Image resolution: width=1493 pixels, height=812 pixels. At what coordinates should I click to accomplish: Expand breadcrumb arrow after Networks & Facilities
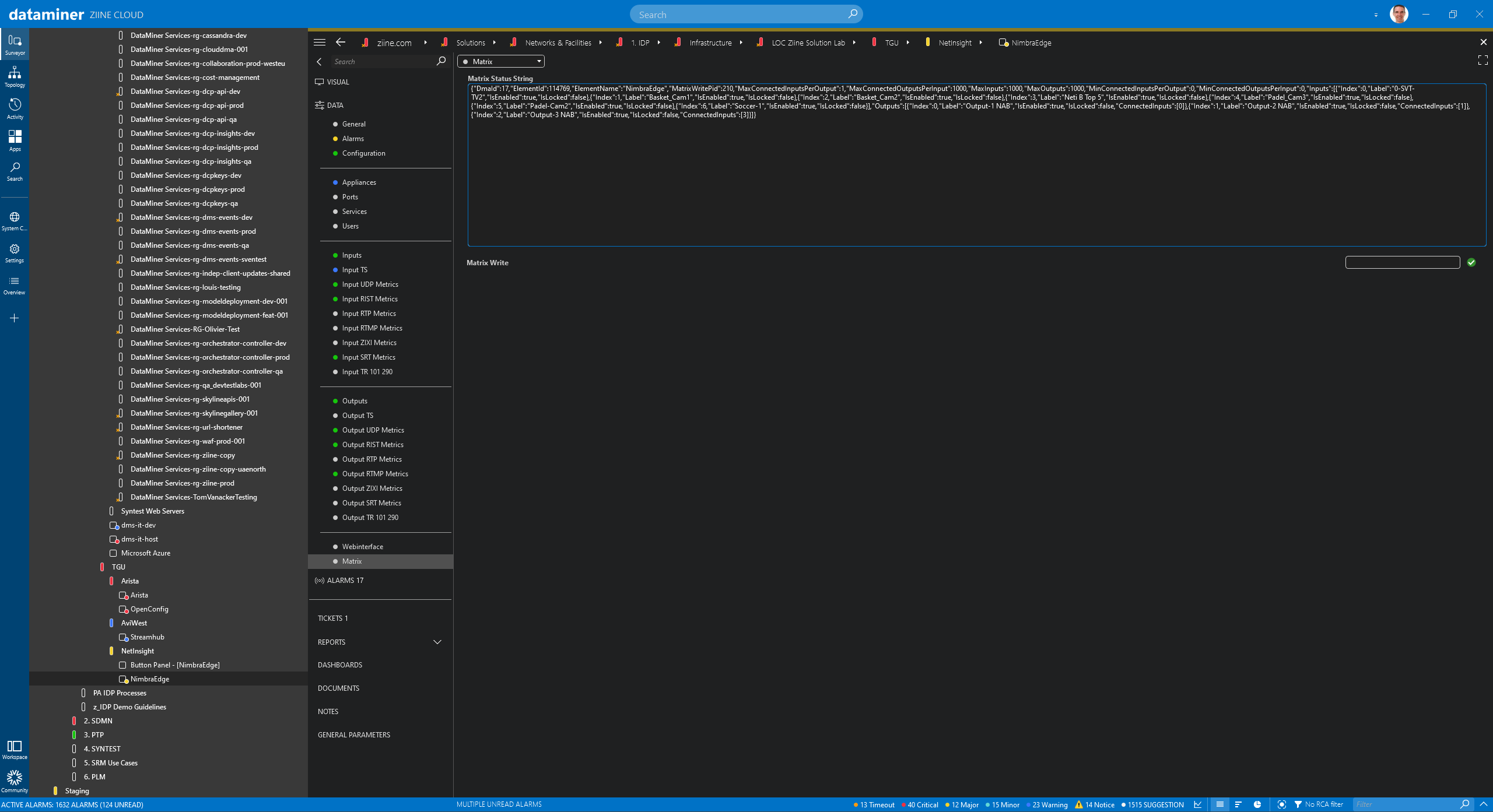[600, 43]
